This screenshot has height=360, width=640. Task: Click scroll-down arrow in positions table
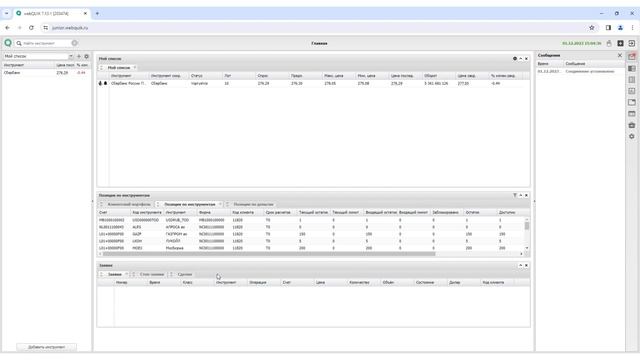(x=527, y=248)
